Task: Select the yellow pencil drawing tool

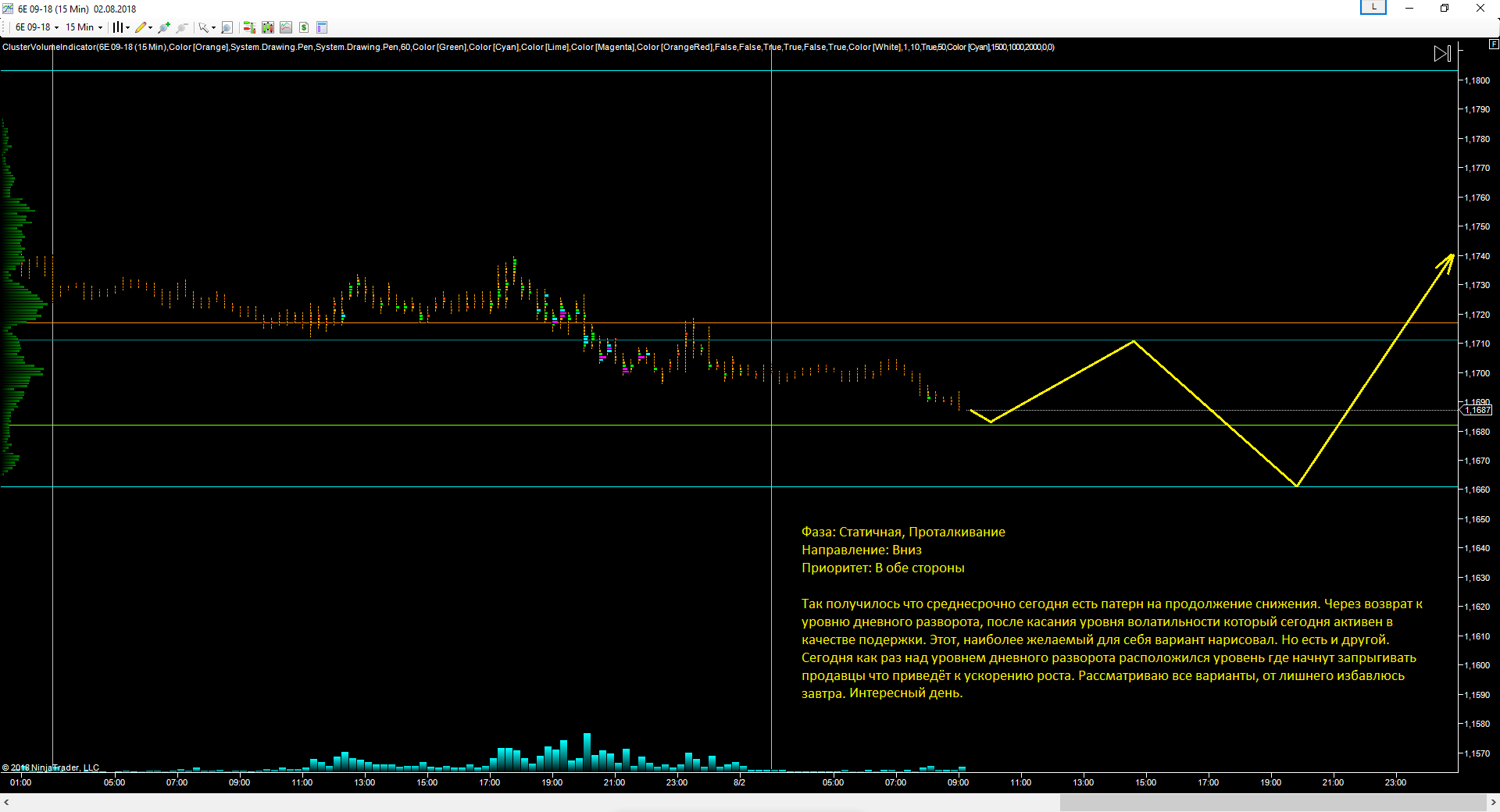Action: [x=141, y=27]
